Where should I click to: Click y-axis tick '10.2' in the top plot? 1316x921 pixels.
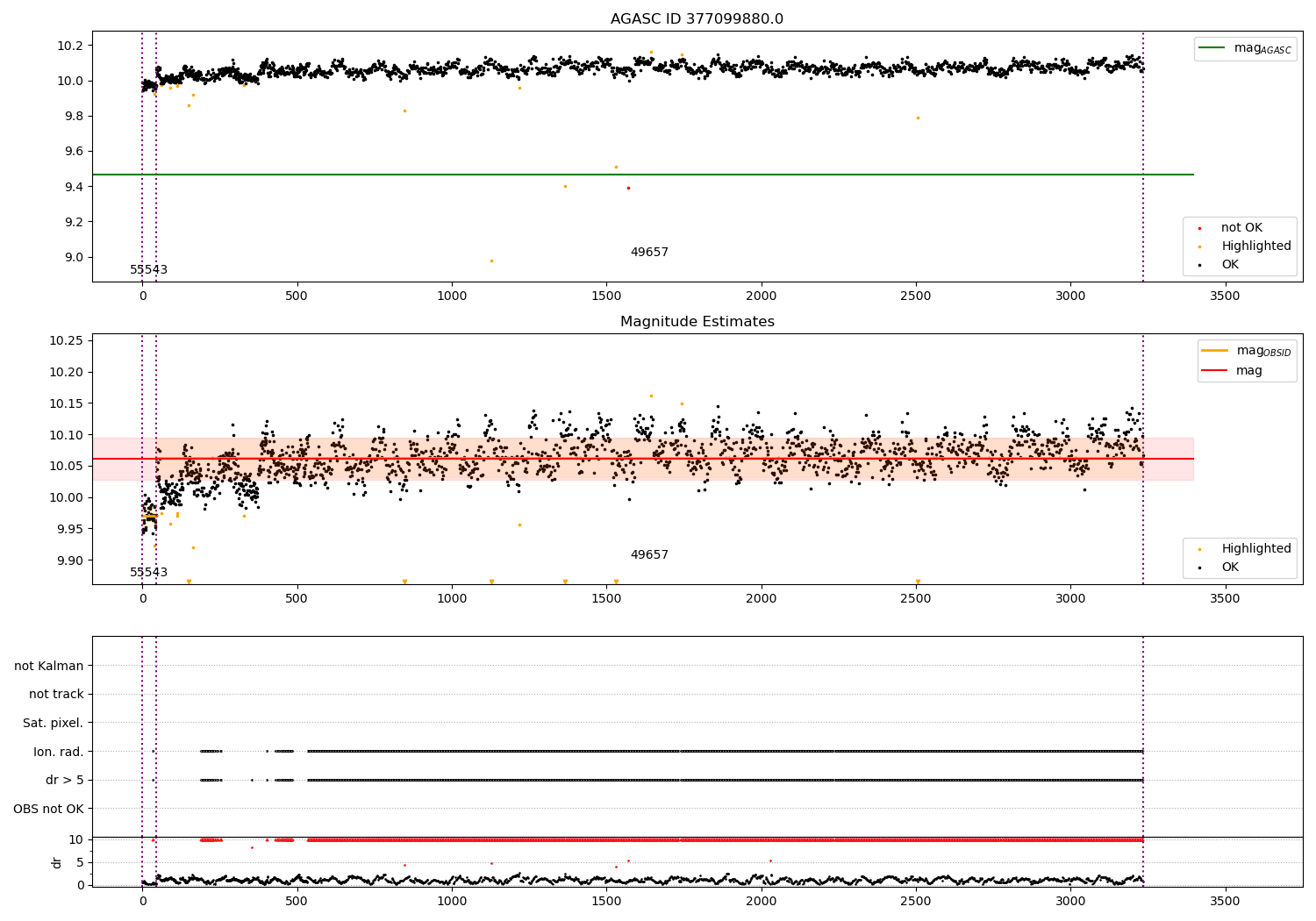pyautogui.click(x=70, y=46)
